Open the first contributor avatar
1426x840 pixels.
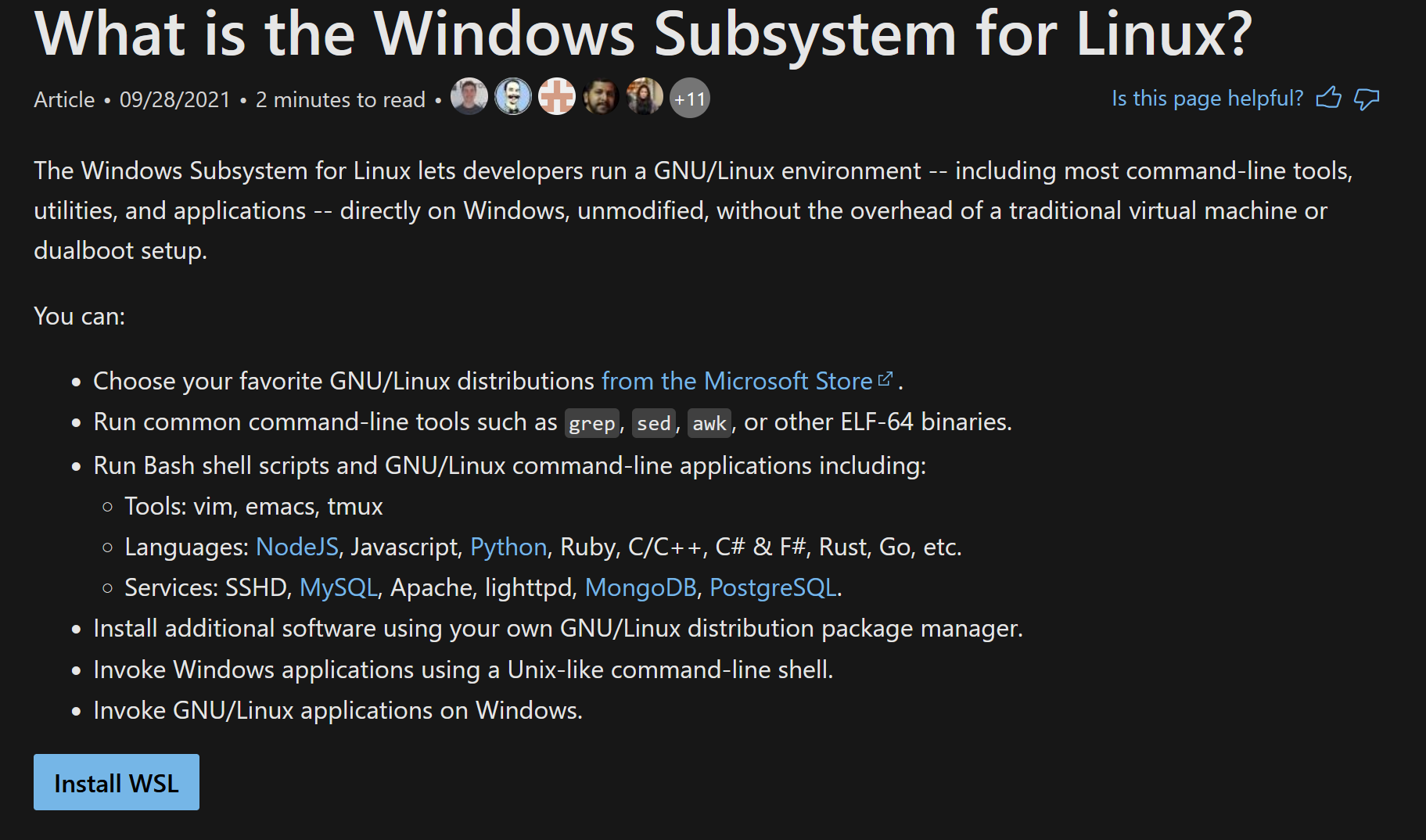469,98
